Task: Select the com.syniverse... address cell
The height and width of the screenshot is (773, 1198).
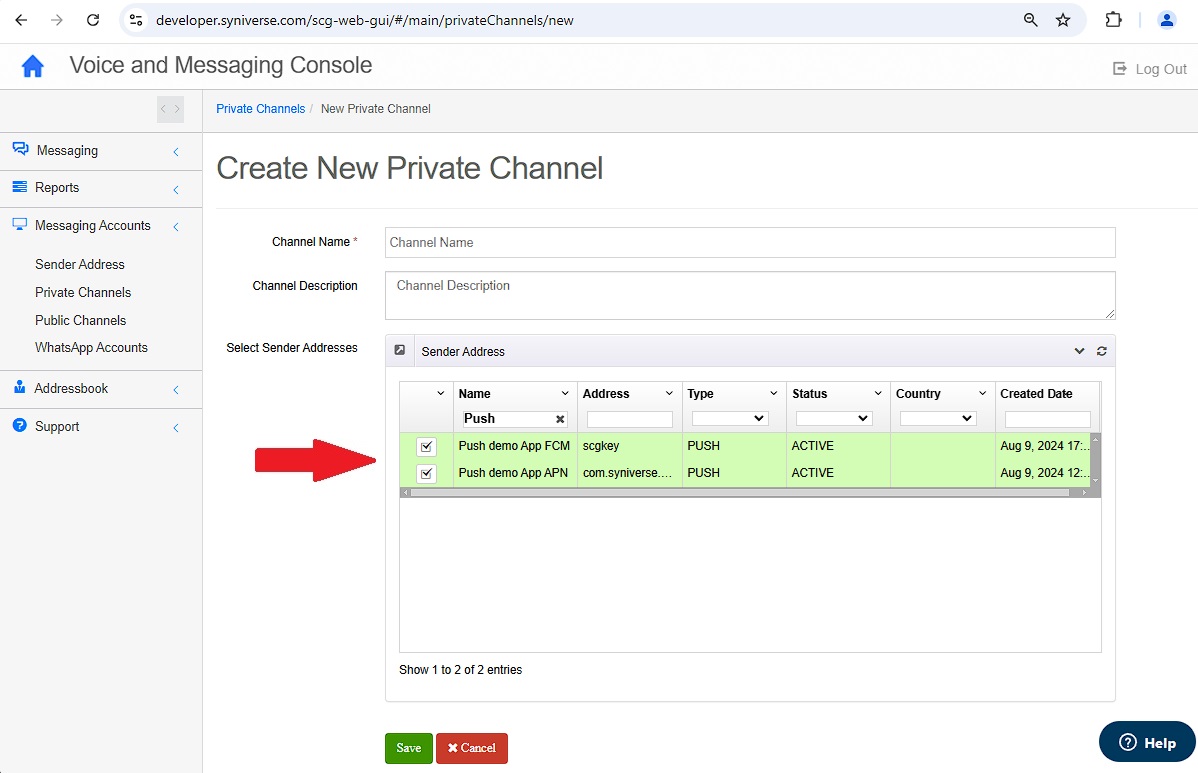Action: 630,474
